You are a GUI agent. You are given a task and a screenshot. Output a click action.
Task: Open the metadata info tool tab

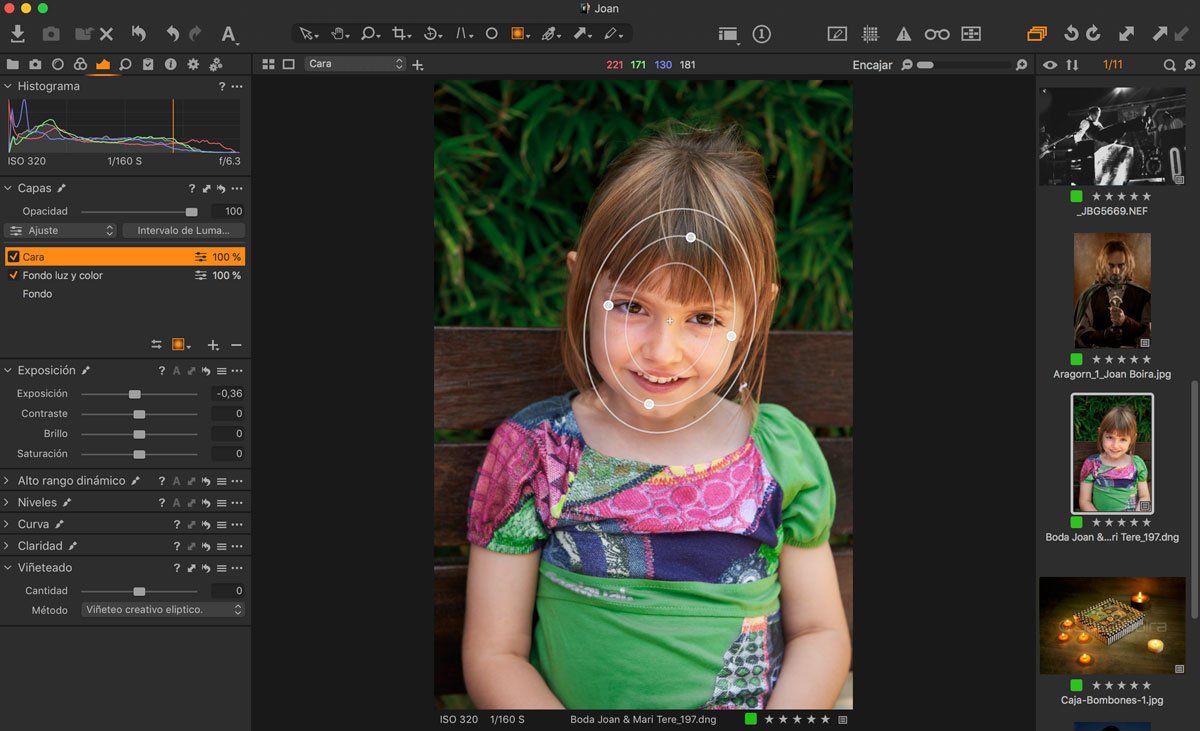170,65
